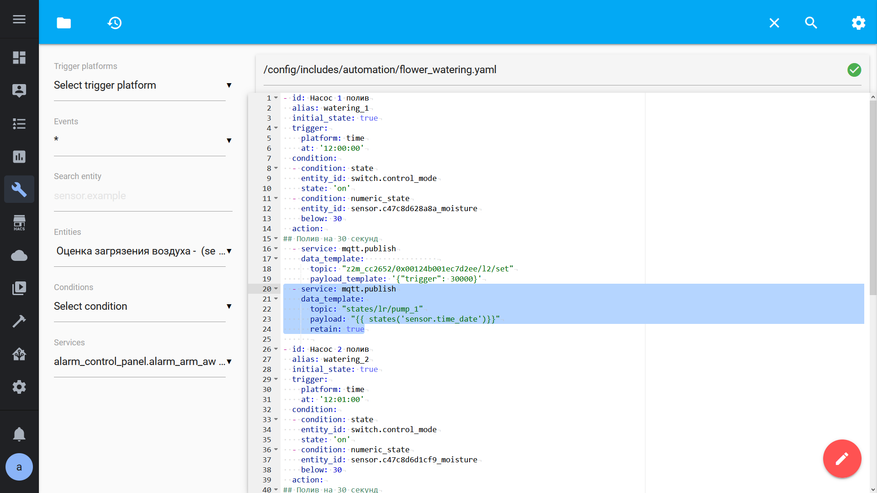The image size is (877, 493).
Task: Show notifications via the bell icon
Action: 19,434
